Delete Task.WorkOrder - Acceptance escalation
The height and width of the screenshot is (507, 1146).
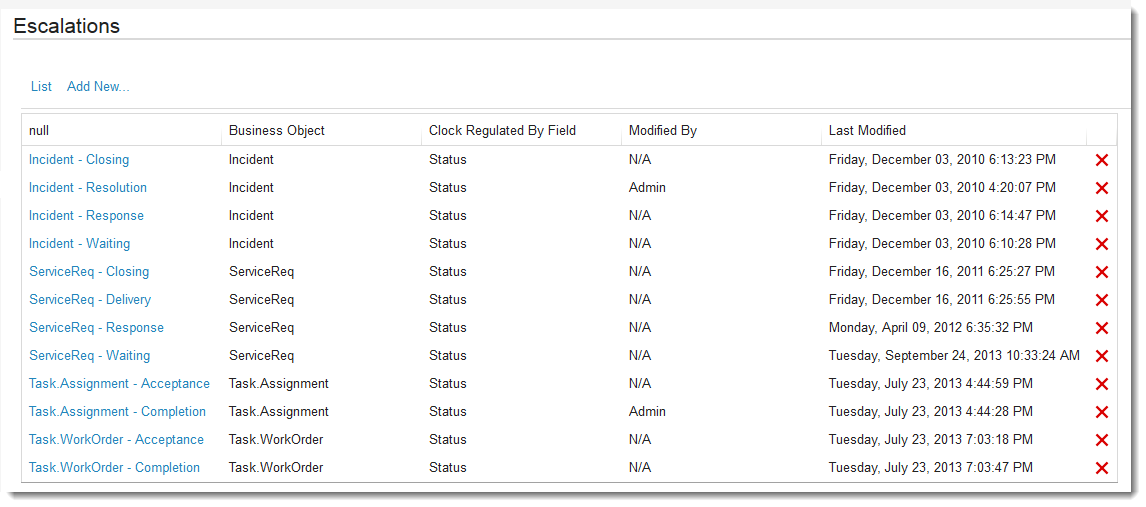click(x=1102, y=440)
